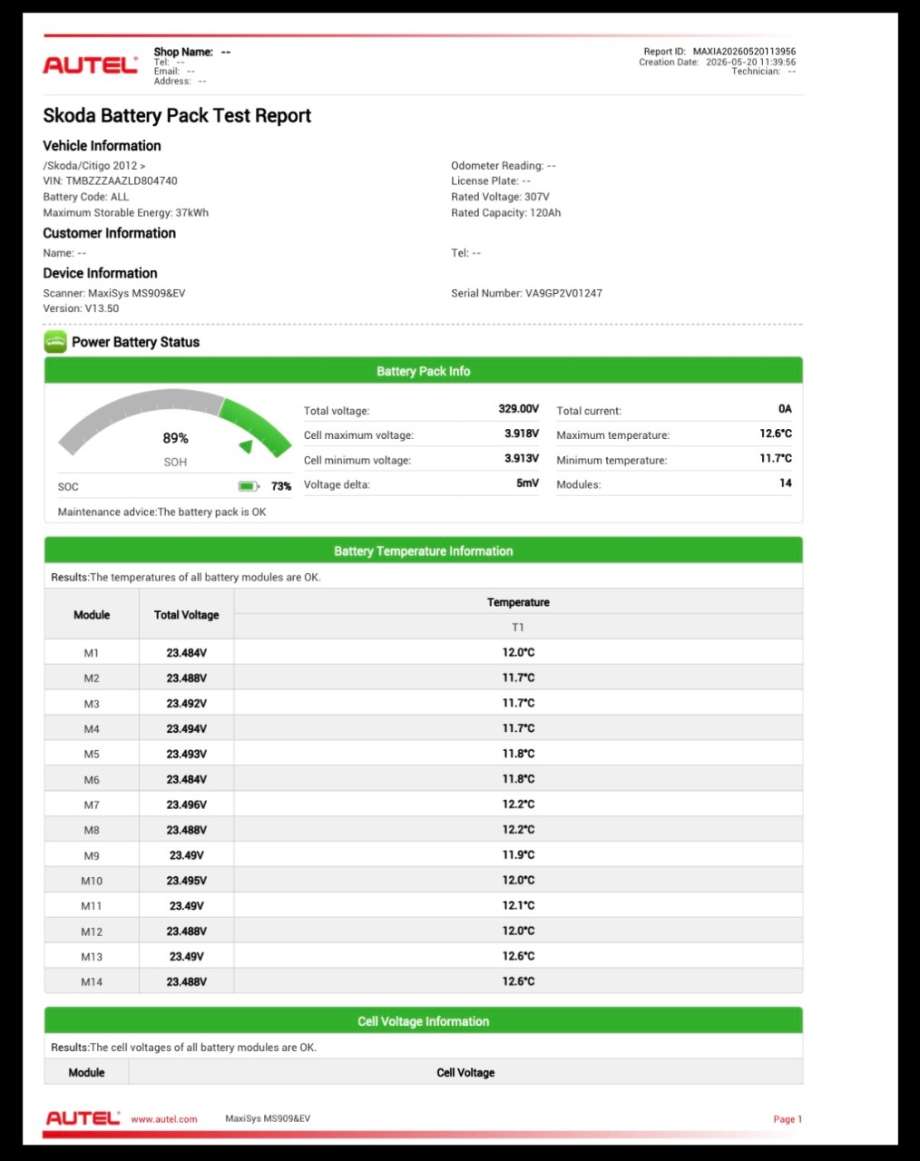
Task: Click the T1 temperature sub-header
Action: coord(518,627)
